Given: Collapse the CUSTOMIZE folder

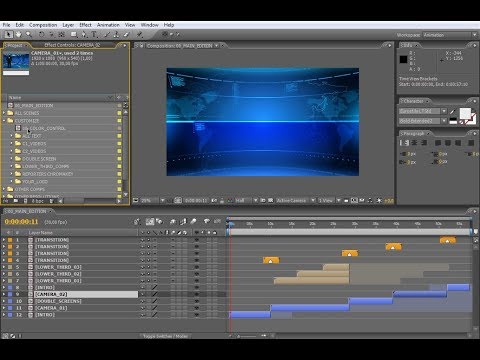Looking at the screenshot, I should (4, 121).
